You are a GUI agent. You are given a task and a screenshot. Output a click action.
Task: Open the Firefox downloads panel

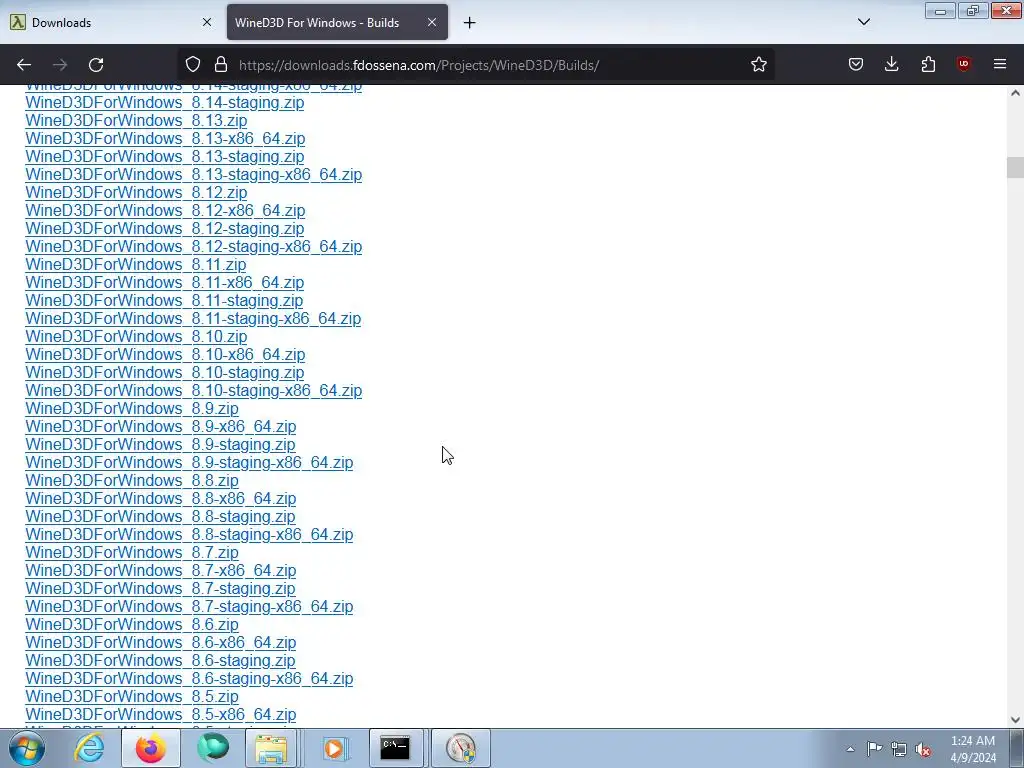891,65
